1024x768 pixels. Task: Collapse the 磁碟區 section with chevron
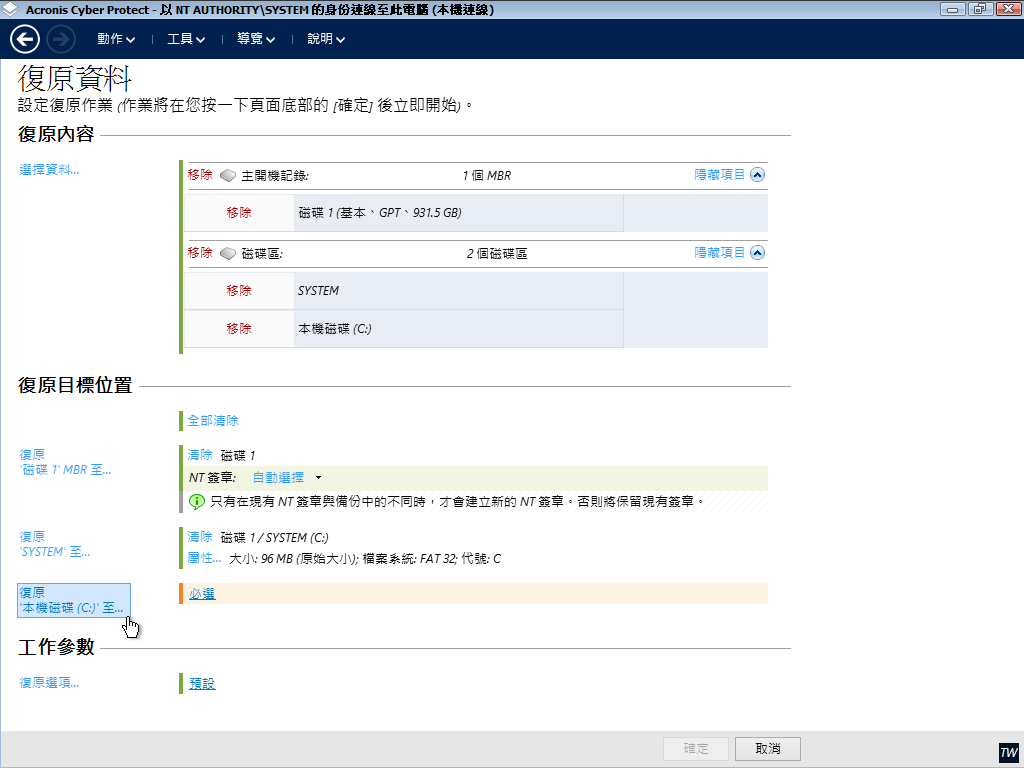757,253
